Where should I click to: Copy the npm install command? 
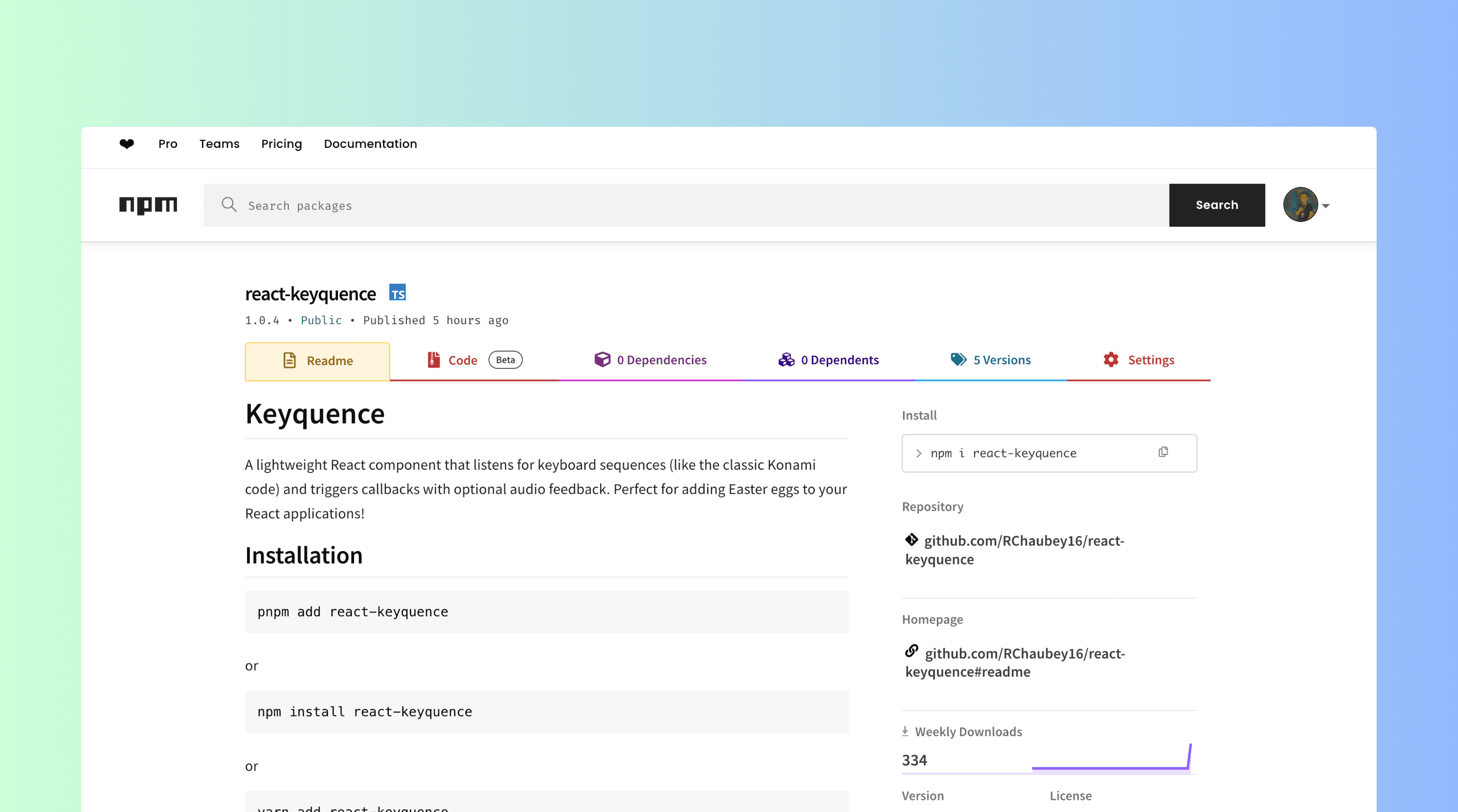(1163, 452)
